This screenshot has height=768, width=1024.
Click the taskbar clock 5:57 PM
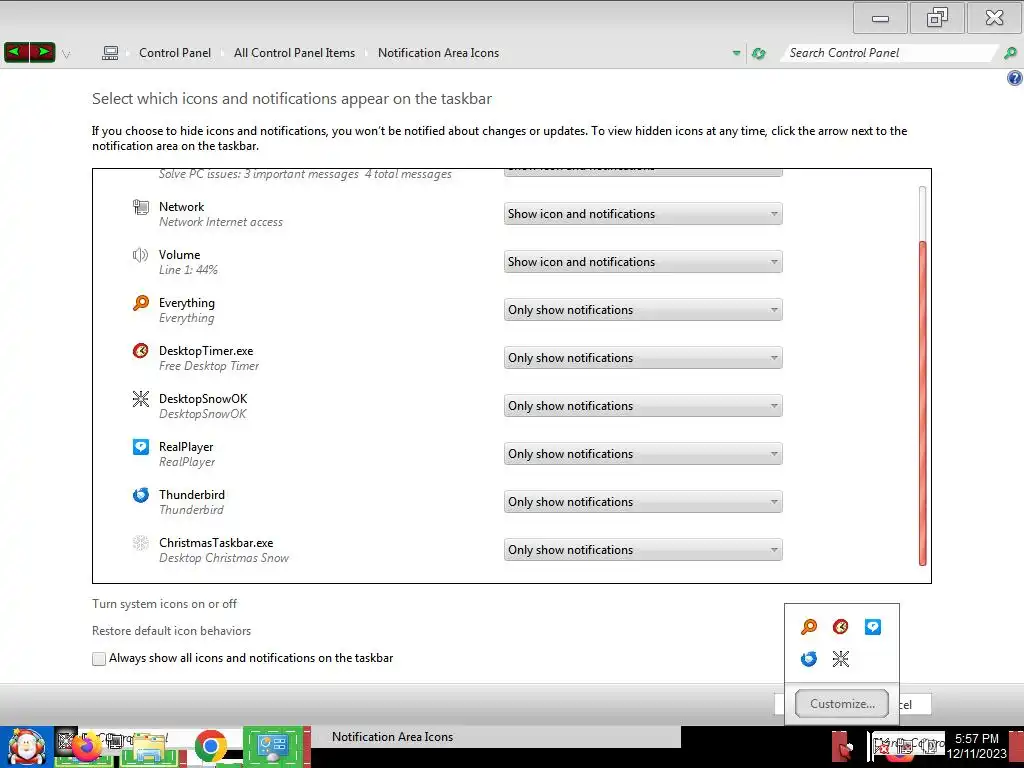click(976, 739)
